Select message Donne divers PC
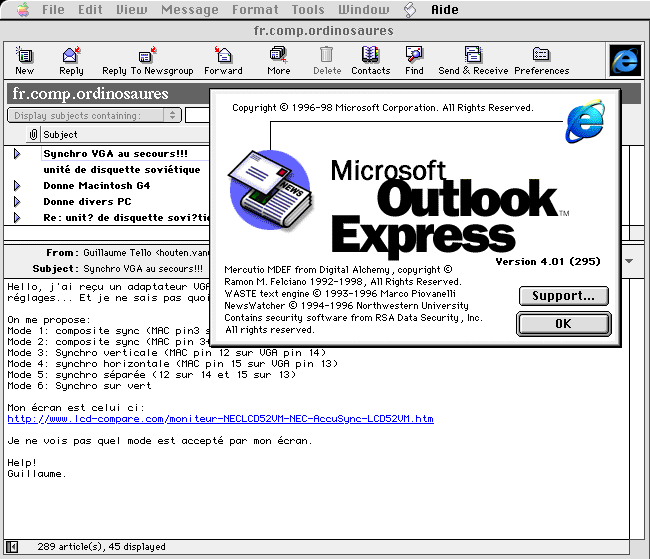This screenshot has width=650, height=559. pos(87,202)
